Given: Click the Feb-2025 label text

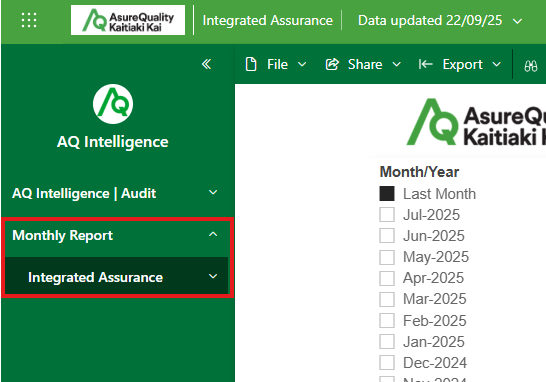Looking at the screenshot, I should (435, 321).
